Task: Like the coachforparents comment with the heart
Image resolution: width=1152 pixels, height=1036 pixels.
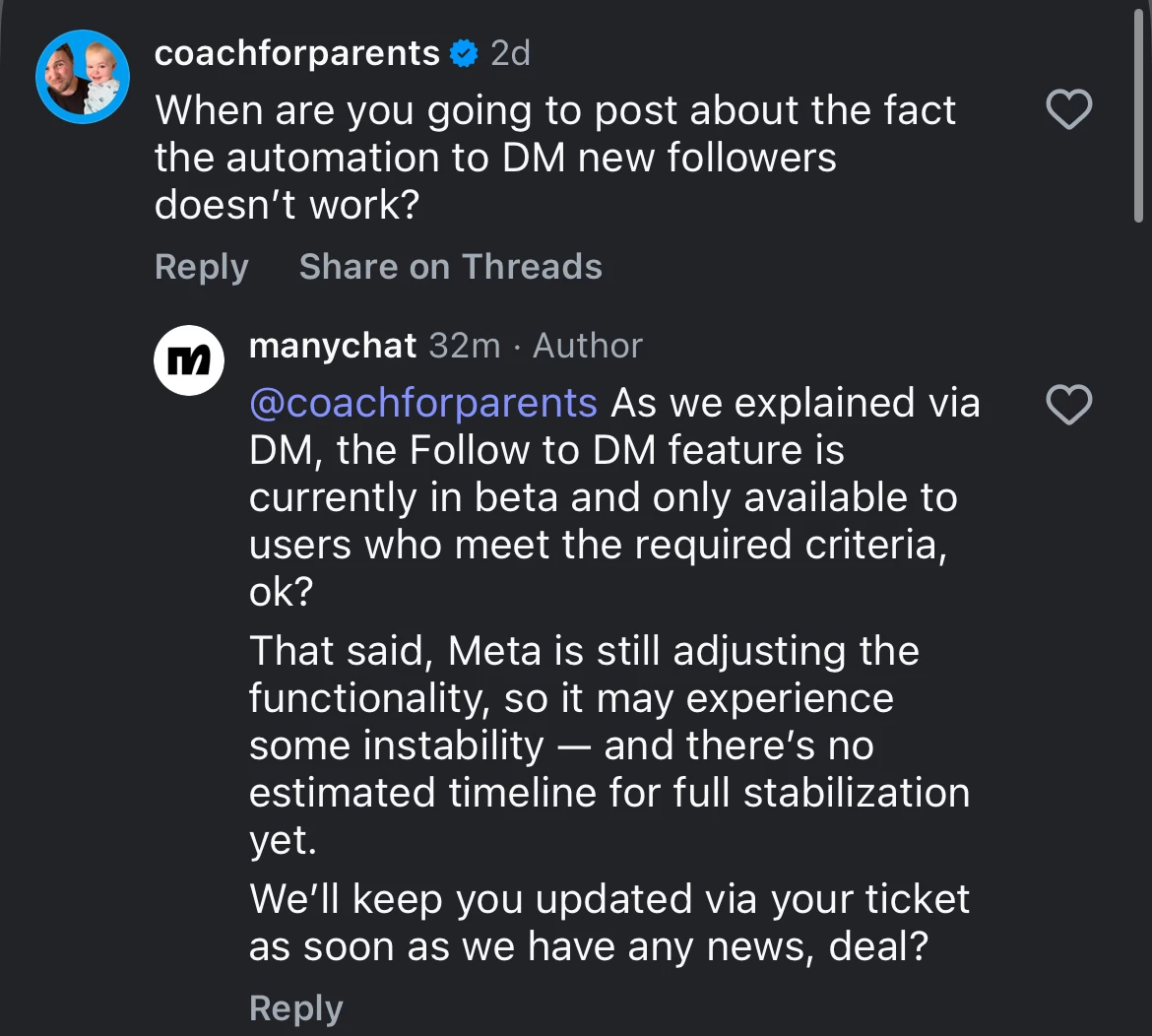Action: pyautogui.click(x=1068, y=109)
